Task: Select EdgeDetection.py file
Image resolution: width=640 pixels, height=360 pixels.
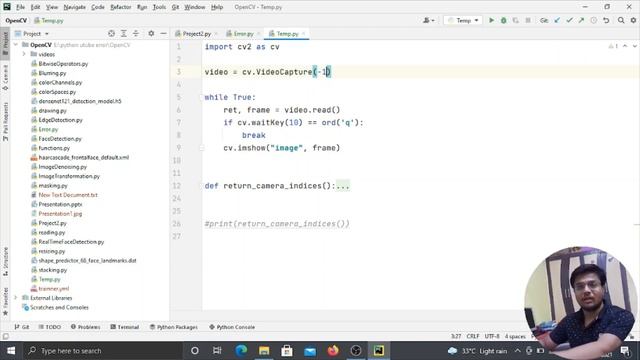Action: (x=60, y=120)
